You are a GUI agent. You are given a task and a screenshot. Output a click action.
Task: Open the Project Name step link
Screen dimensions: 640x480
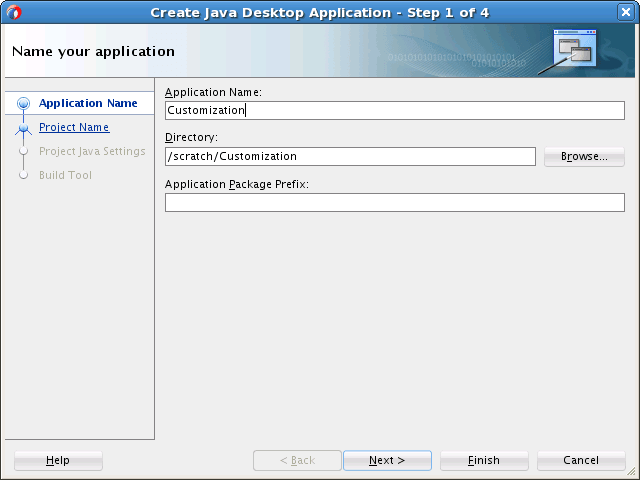pos(74,127)
